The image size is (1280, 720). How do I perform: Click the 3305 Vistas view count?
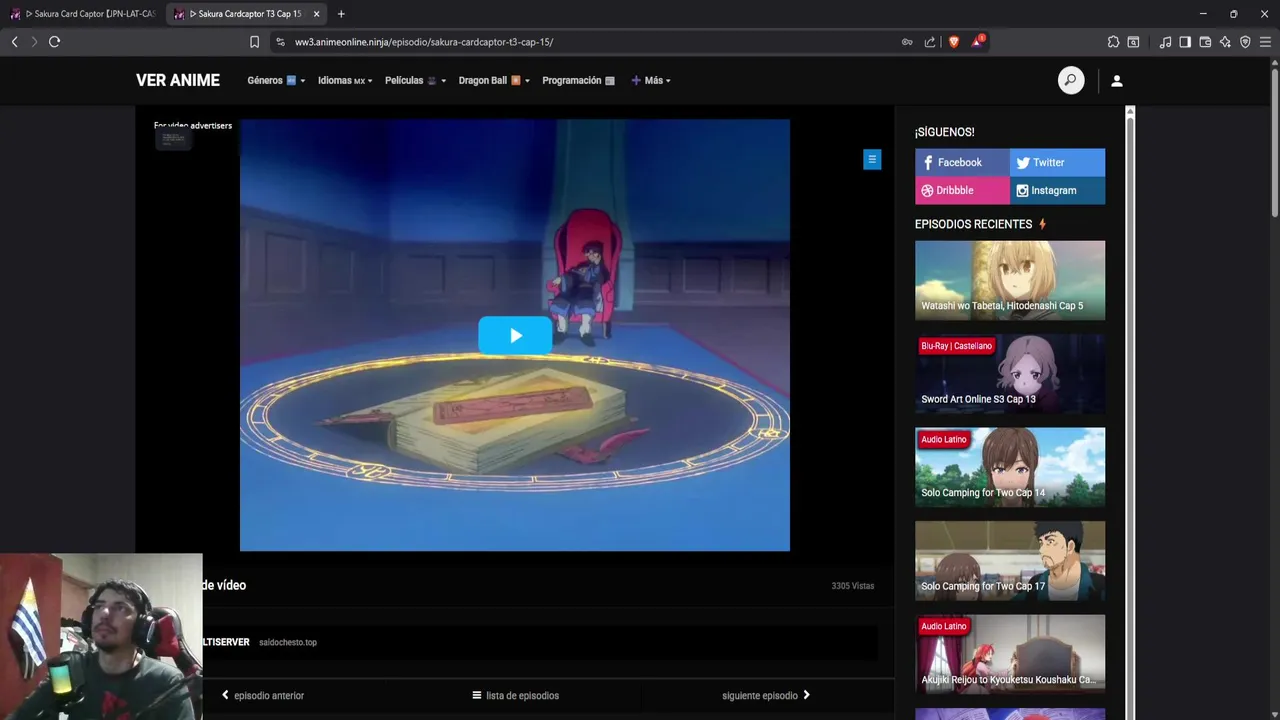point(853,586)
